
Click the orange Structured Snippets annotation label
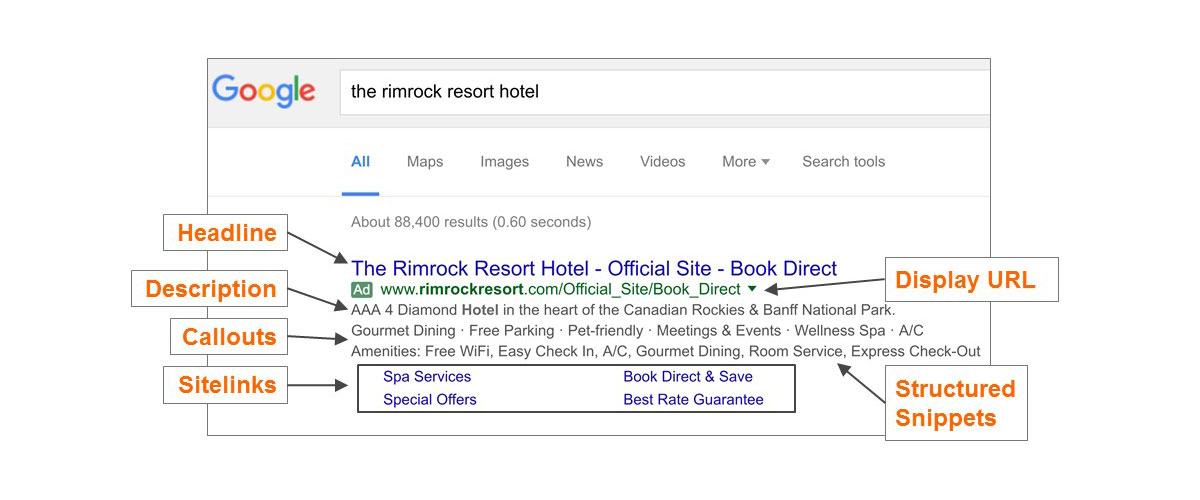point(955,403)
